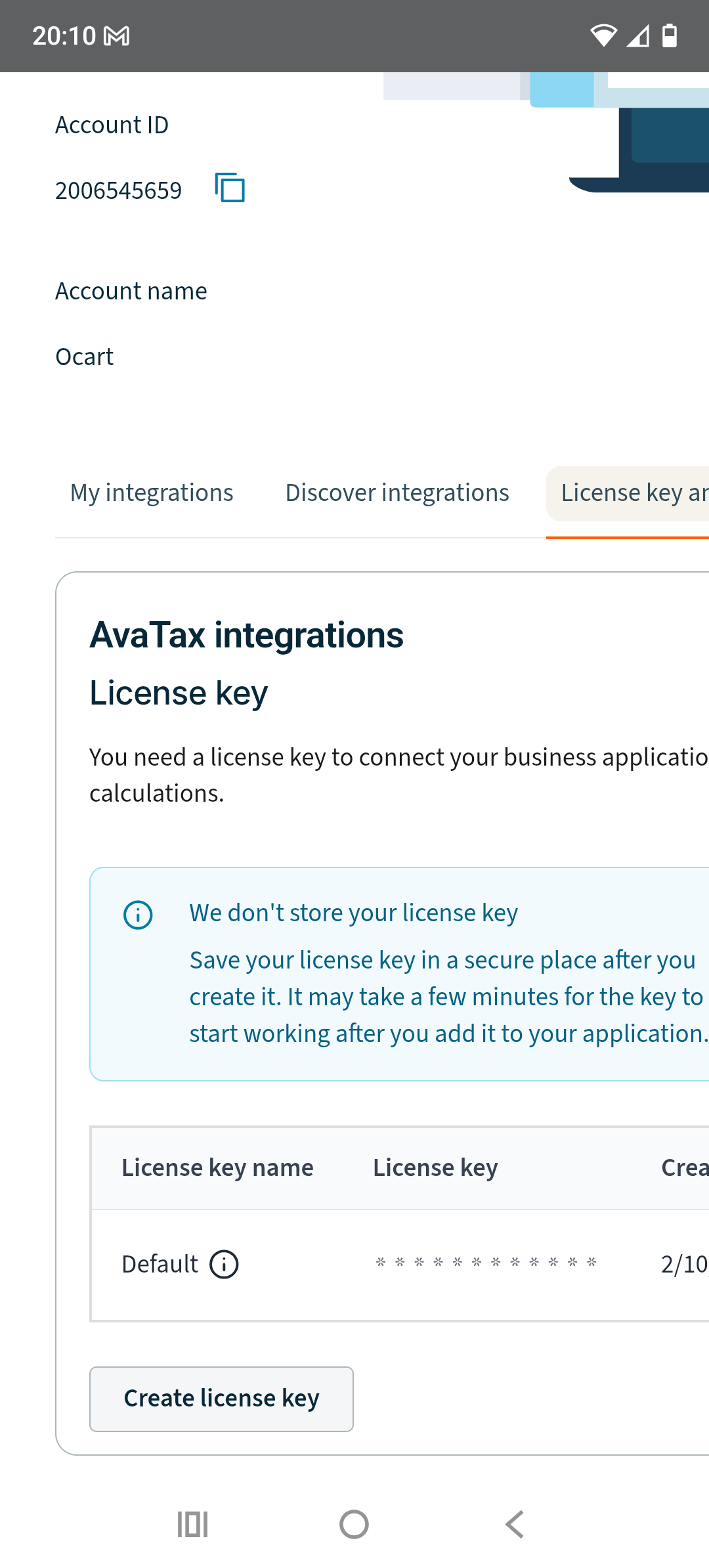The image size is (709, 1568).
Task: Tap the masked license key asterisks
Action: click(486, 1263)
